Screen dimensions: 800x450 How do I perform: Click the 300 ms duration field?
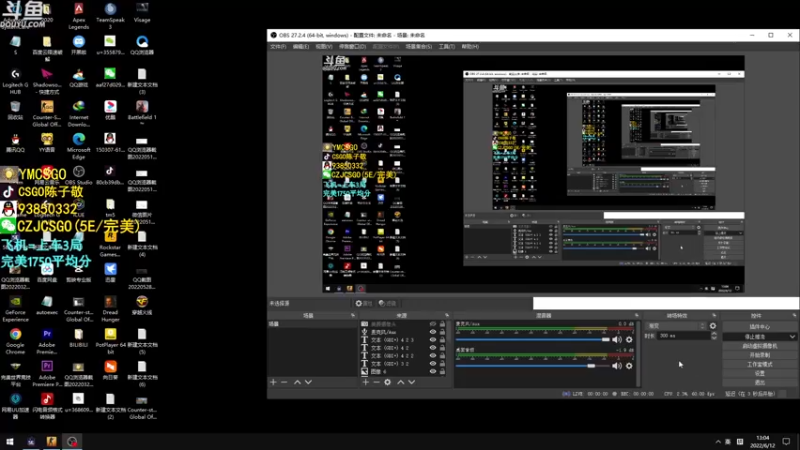point(683,336)
